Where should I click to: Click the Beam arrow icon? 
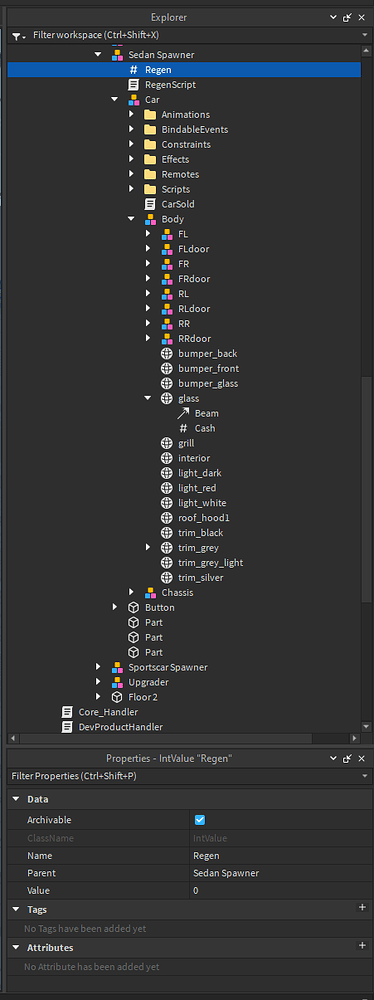point(183,413)
